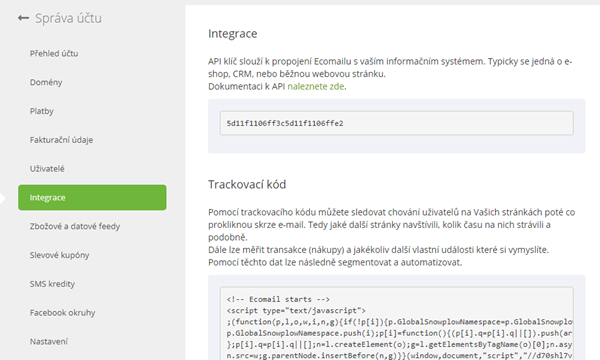Open Nastavení in the sidebar
This screenshot has width=600, height=360.
(x=49, y=341)
